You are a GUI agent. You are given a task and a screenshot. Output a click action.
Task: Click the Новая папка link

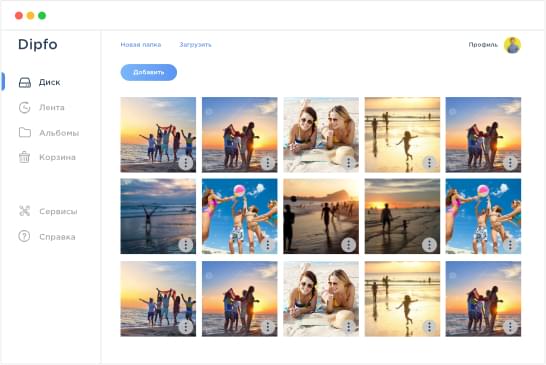pyautogui.click(x=141, y=45)
